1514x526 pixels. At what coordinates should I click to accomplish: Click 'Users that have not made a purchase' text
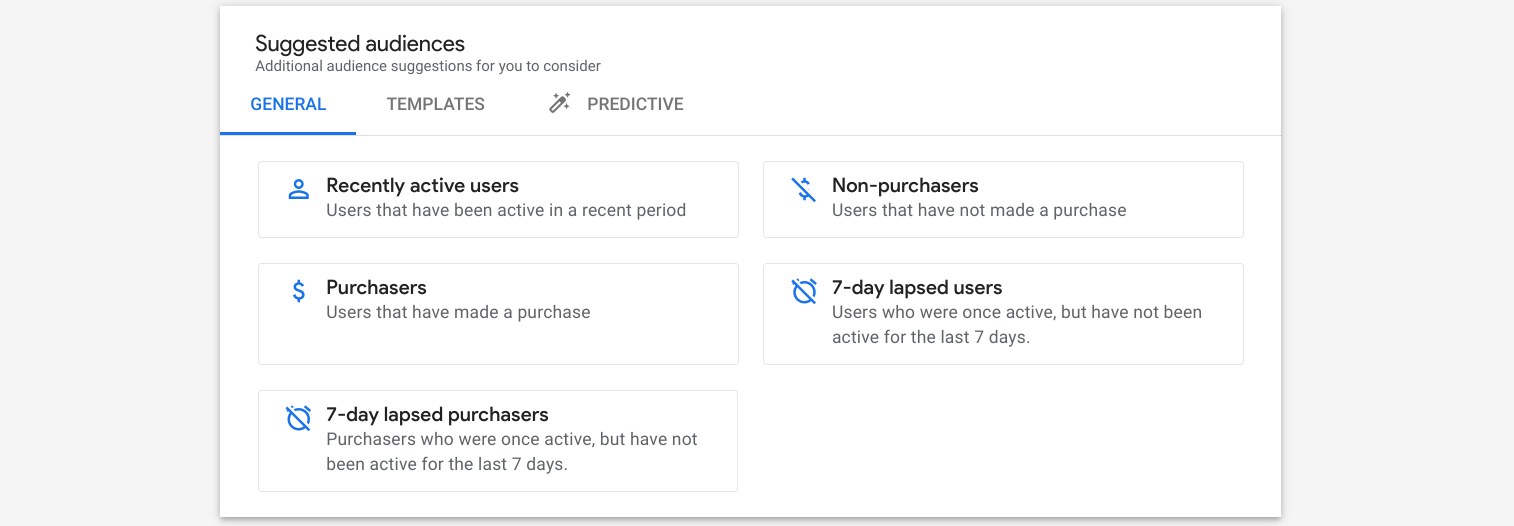point(978,211)
